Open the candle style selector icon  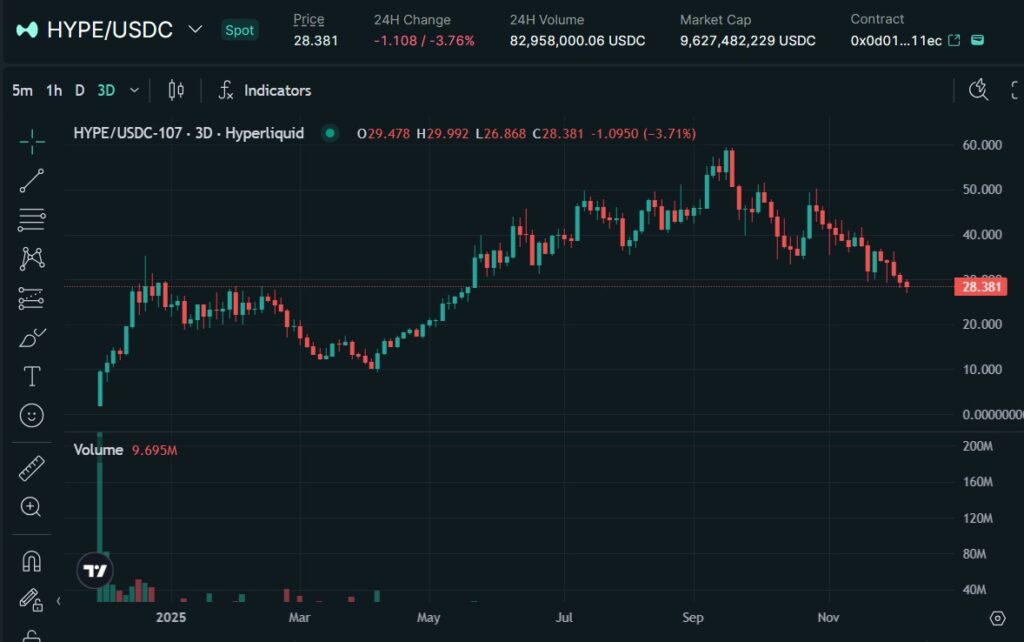[x=176, y=90]
